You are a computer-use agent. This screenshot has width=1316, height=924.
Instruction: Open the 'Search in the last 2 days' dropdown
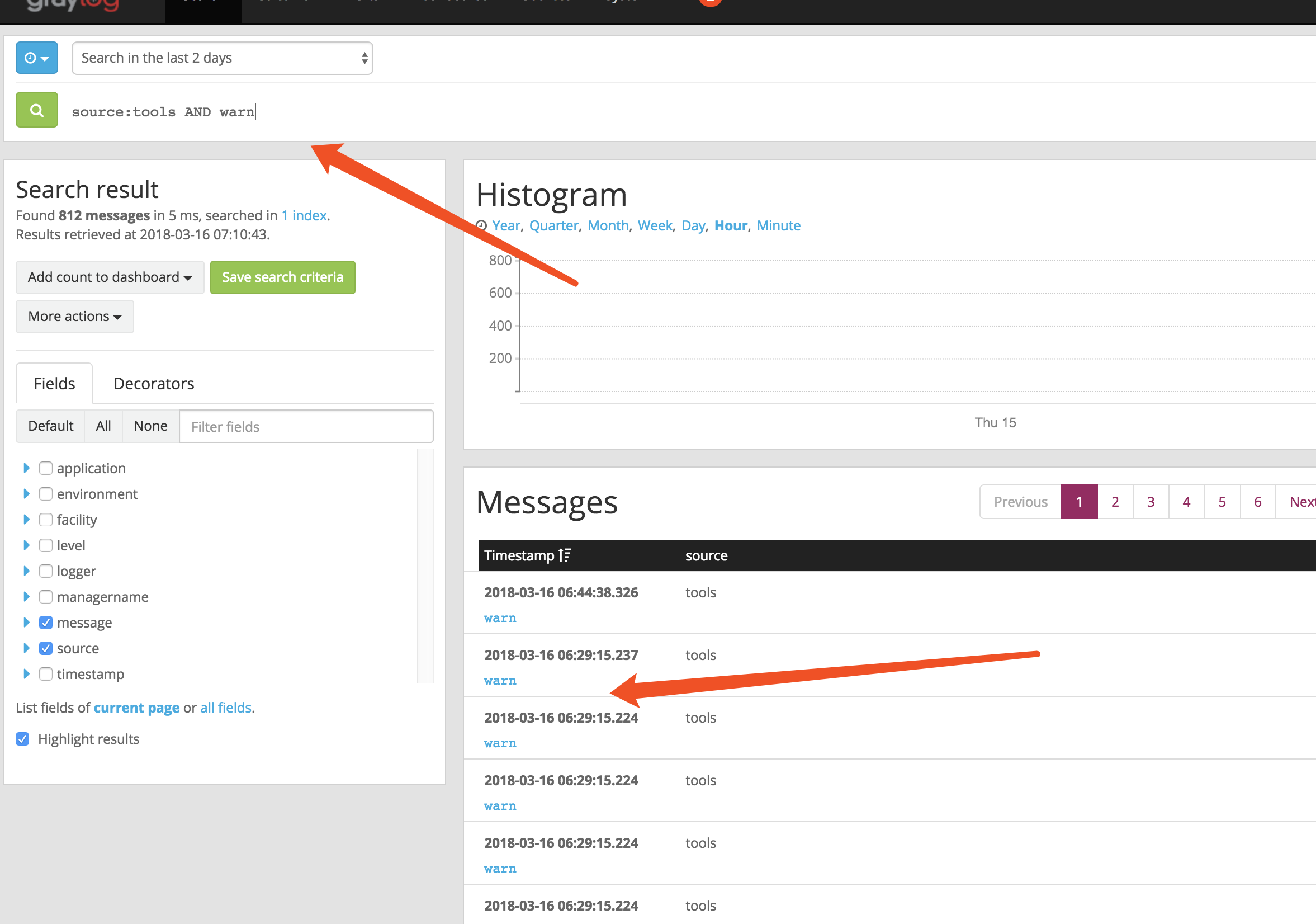click(x=222, y=58)
